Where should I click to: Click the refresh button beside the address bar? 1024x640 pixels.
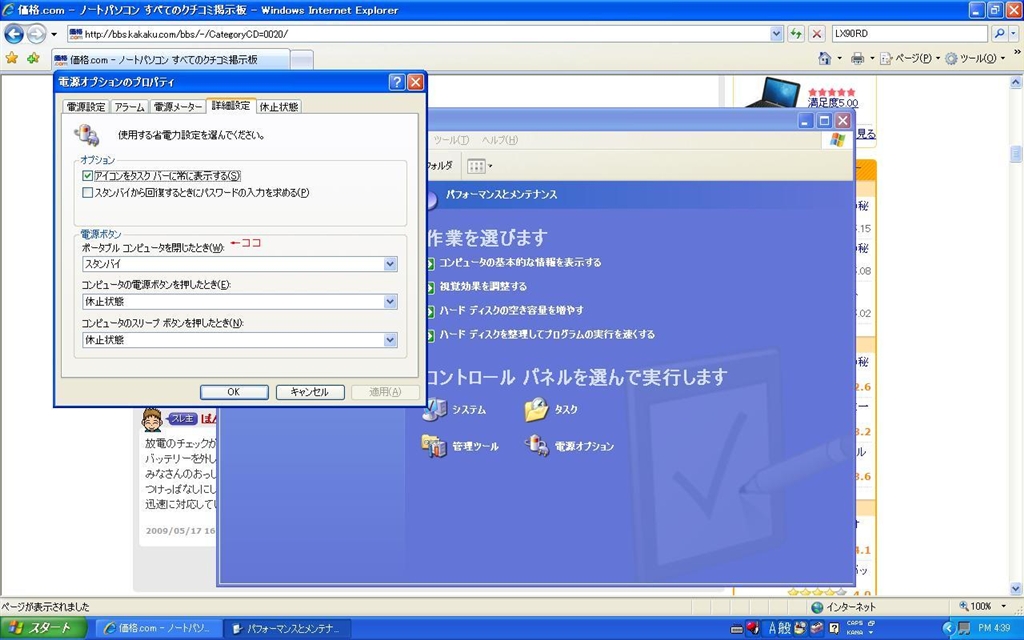(x=795, y=33)
